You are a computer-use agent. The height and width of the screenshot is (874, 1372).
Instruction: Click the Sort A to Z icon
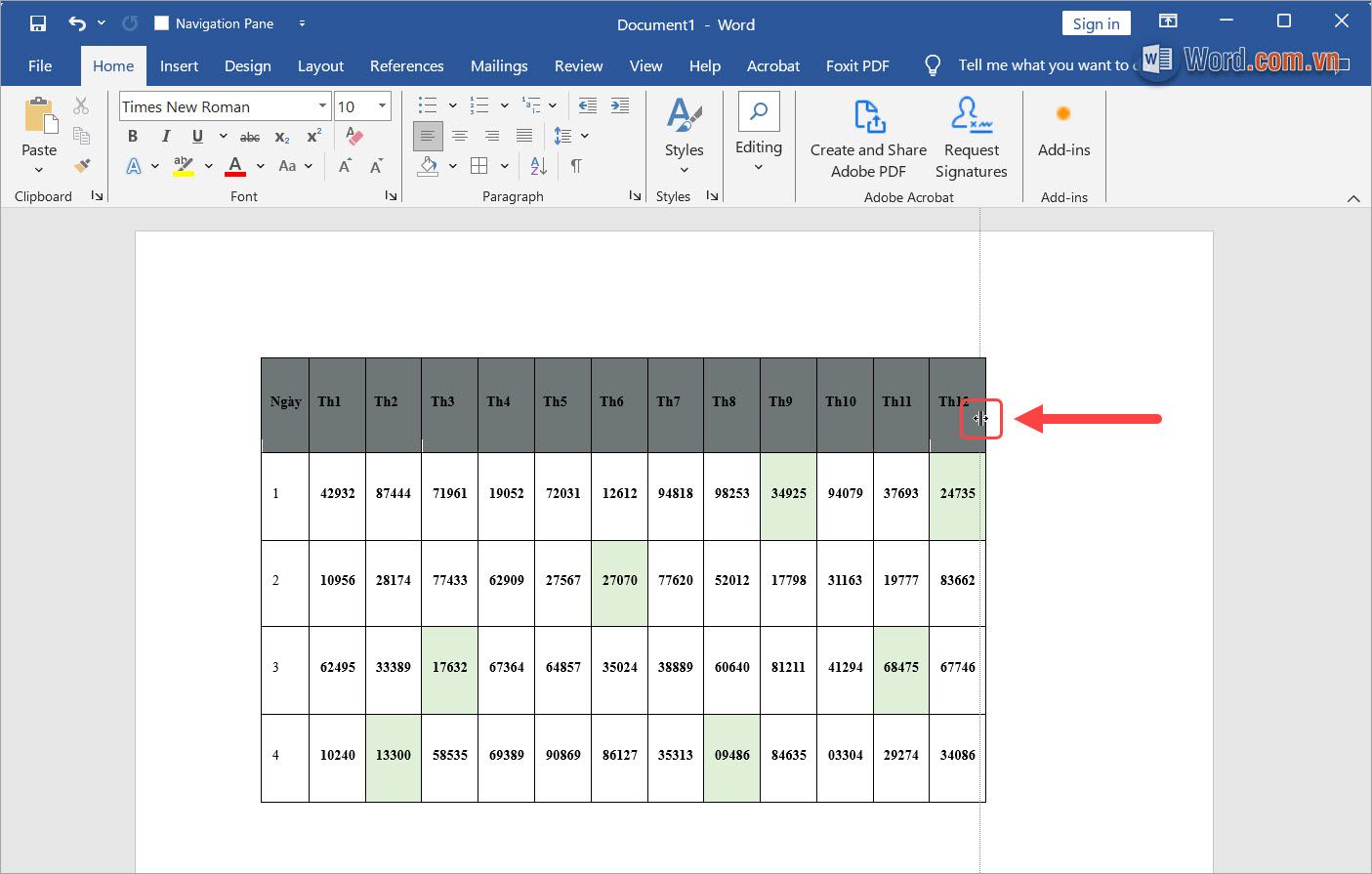point(538,166)
